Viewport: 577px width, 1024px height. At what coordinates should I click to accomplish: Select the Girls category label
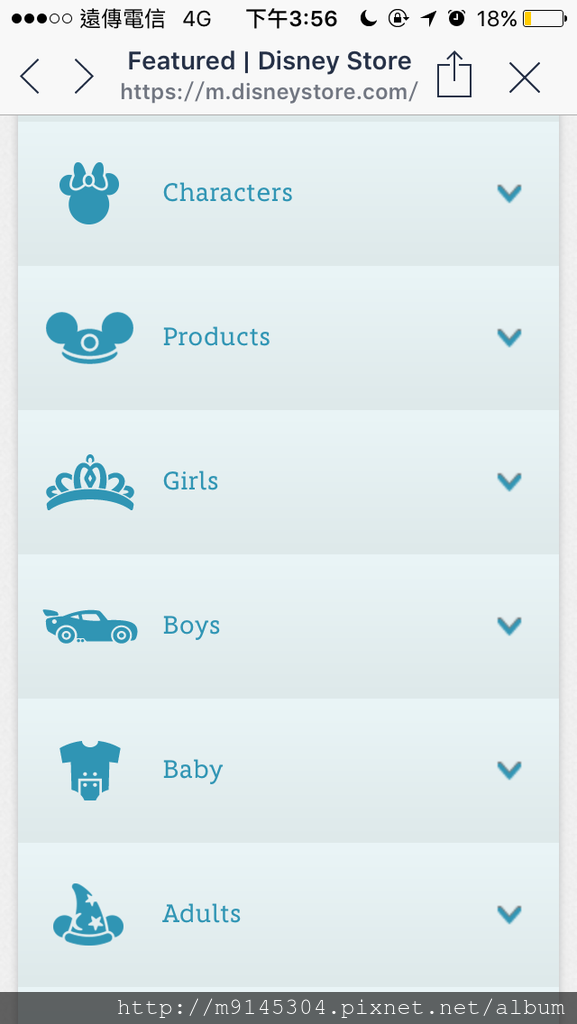pyautogui.click(x=190, y=481)
